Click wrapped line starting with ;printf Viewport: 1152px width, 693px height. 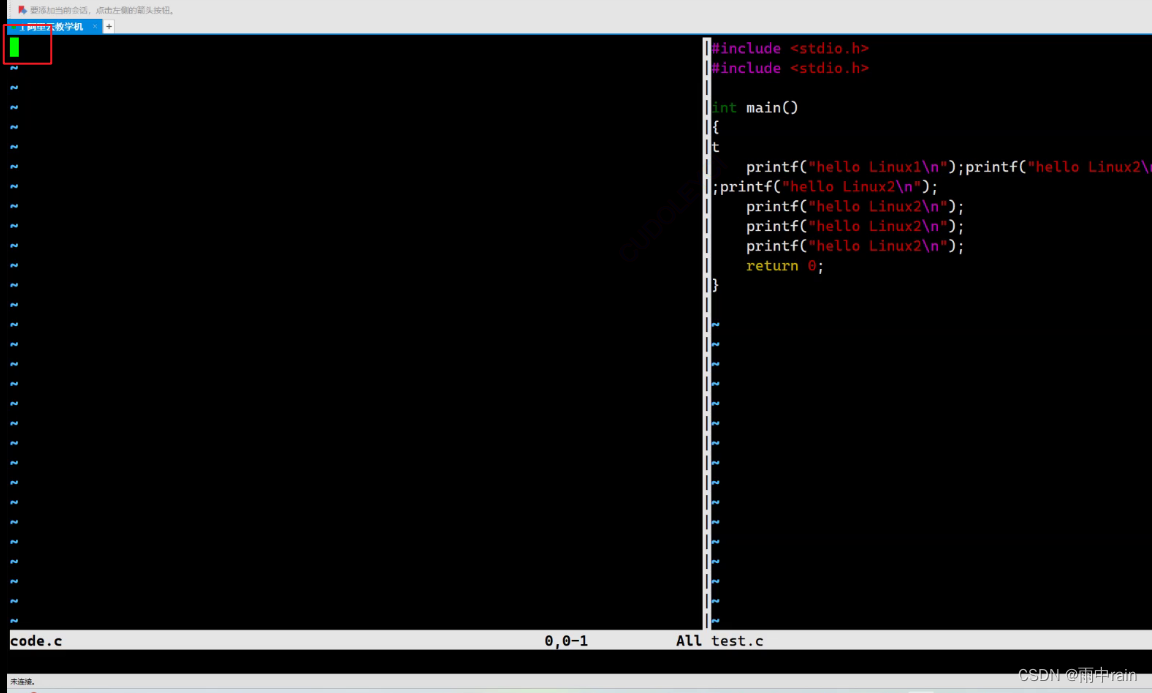click(x=824, y=187)
